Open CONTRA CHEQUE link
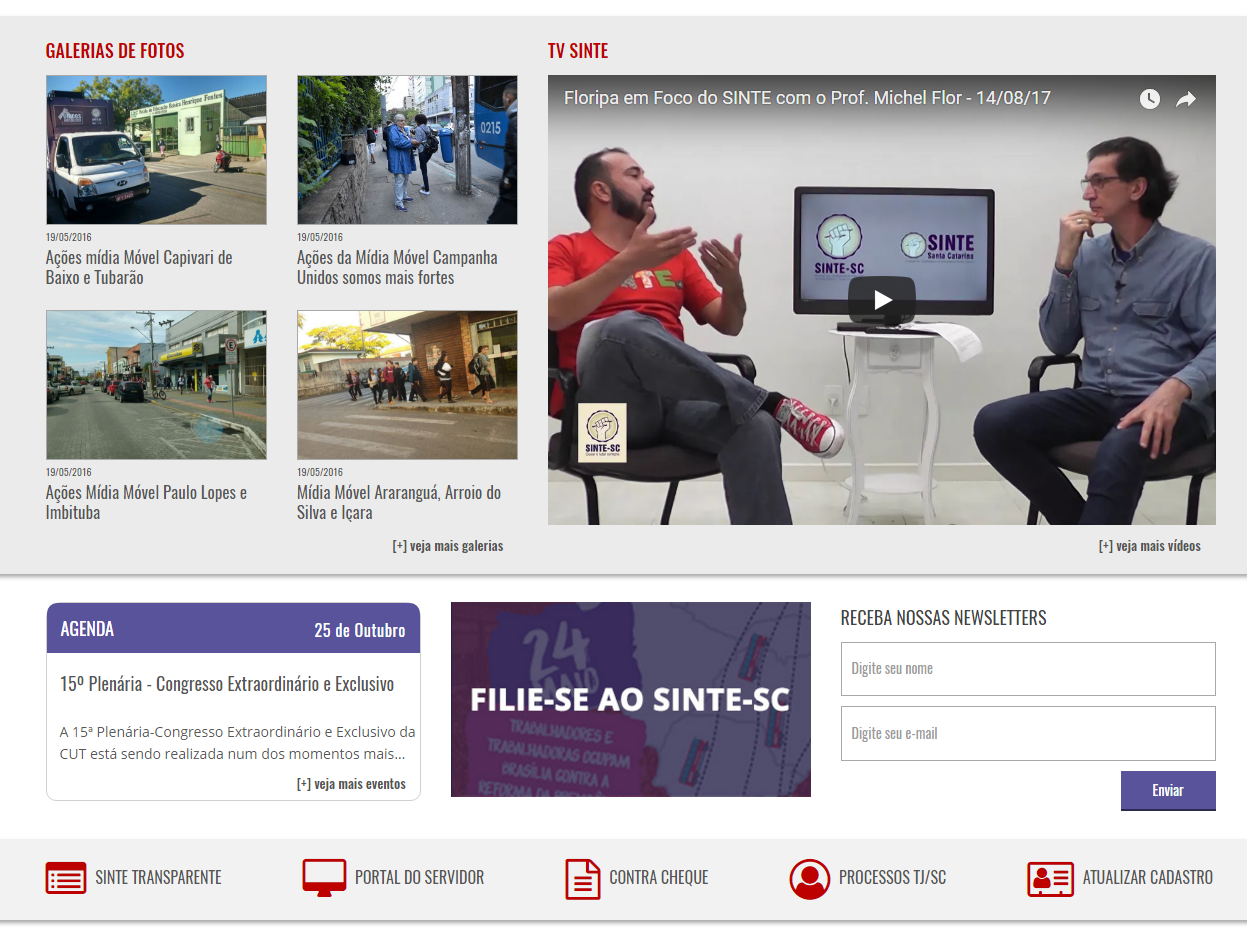 (659, 878)
